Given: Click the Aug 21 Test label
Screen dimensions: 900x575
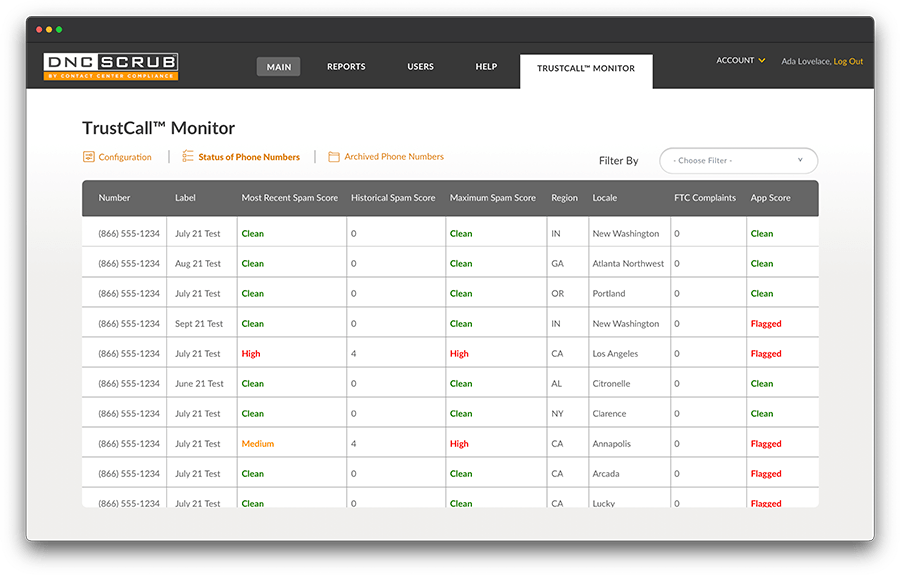Looking at the screenshot, I should (198, 263).
